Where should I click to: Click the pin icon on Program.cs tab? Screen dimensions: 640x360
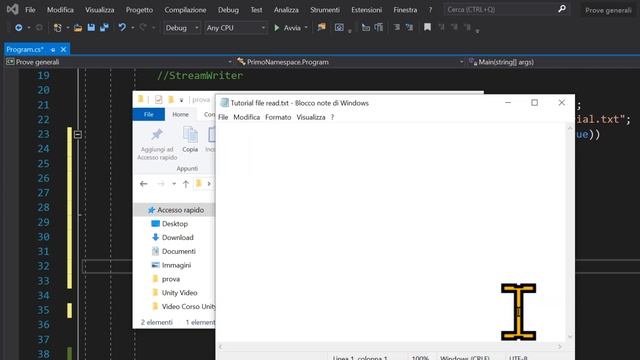pos(53,49)
